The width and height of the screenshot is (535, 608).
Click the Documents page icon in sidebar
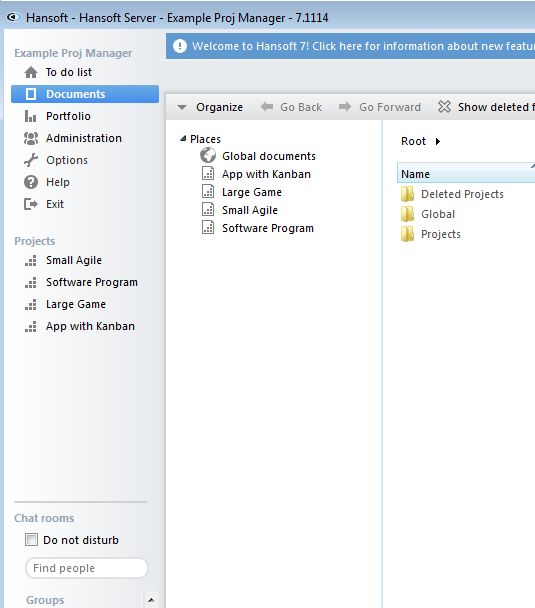click(31, 94)
